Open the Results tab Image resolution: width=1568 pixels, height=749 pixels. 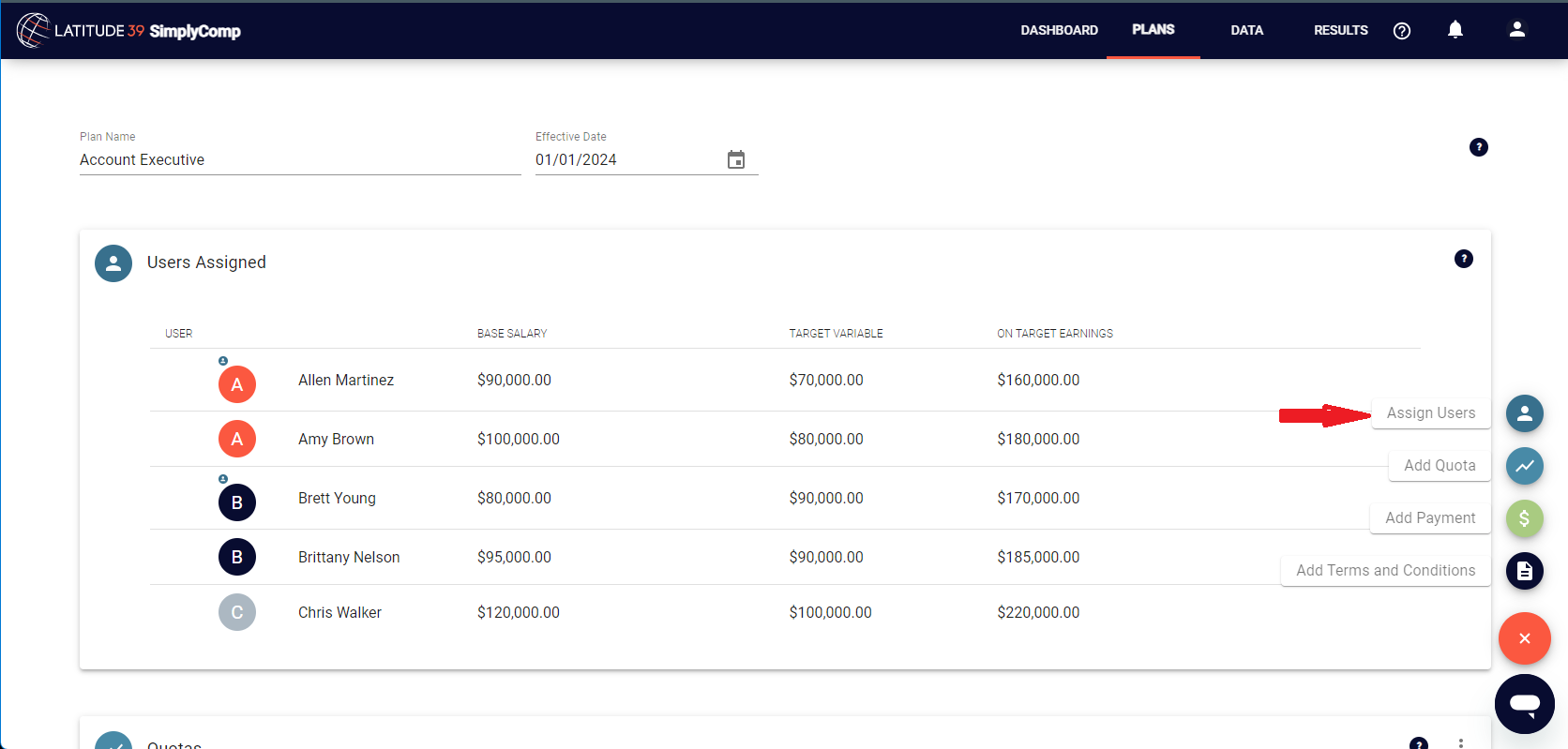pos(1340,30)
